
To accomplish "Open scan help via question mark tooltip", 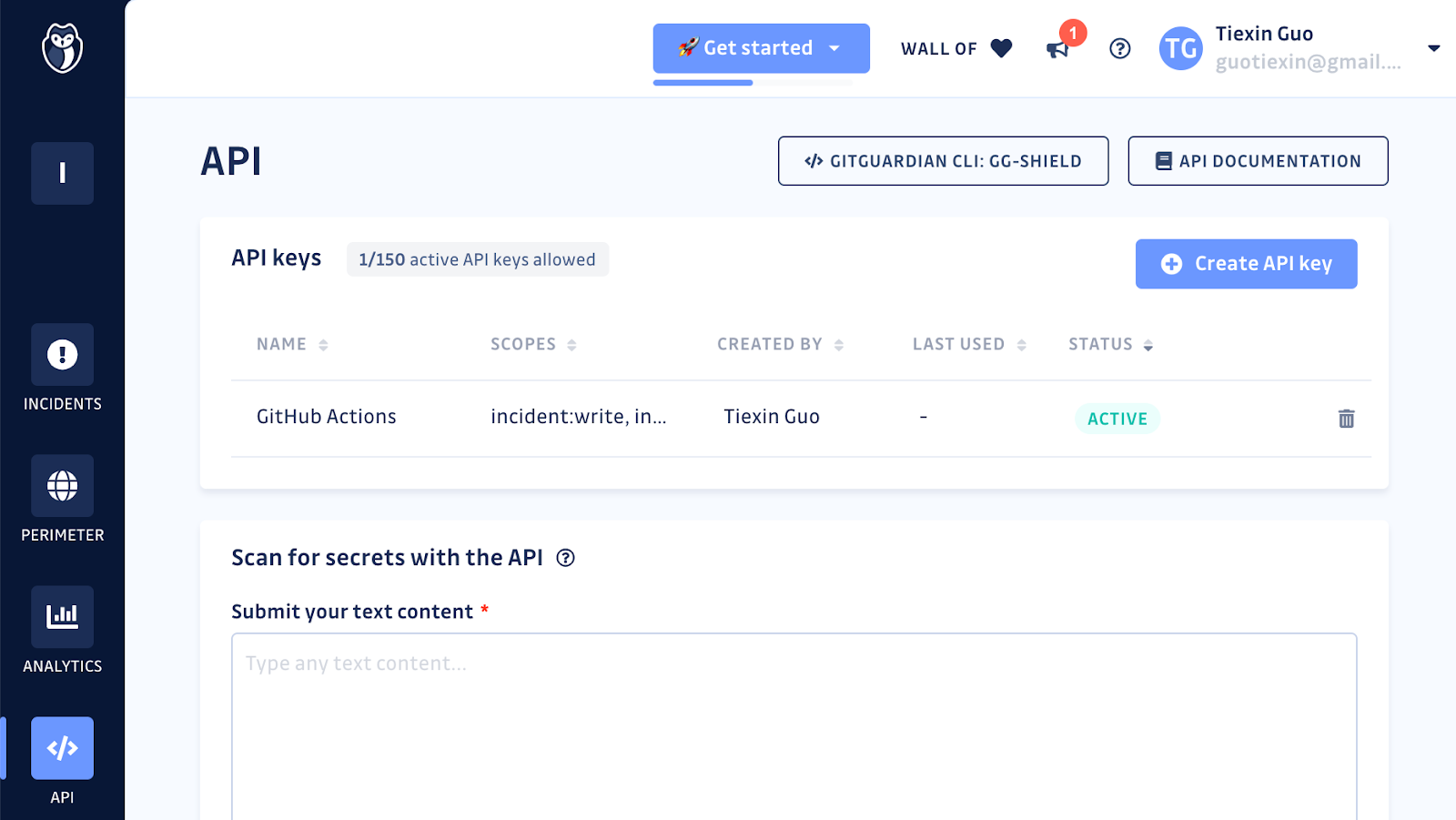I will click(566, 557).
